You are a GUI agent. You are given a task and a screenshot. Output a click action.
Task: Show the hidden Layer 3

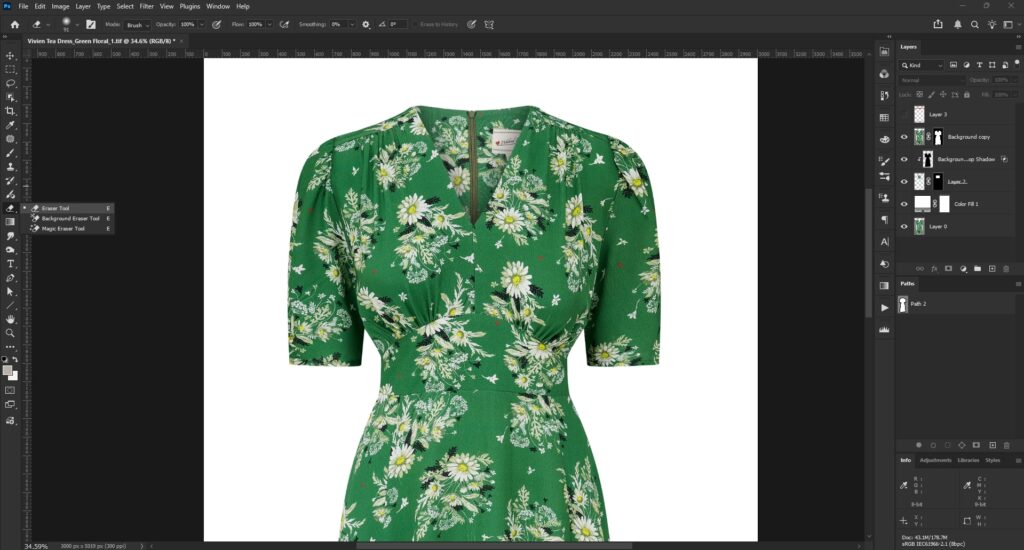(x=904, y=114)
